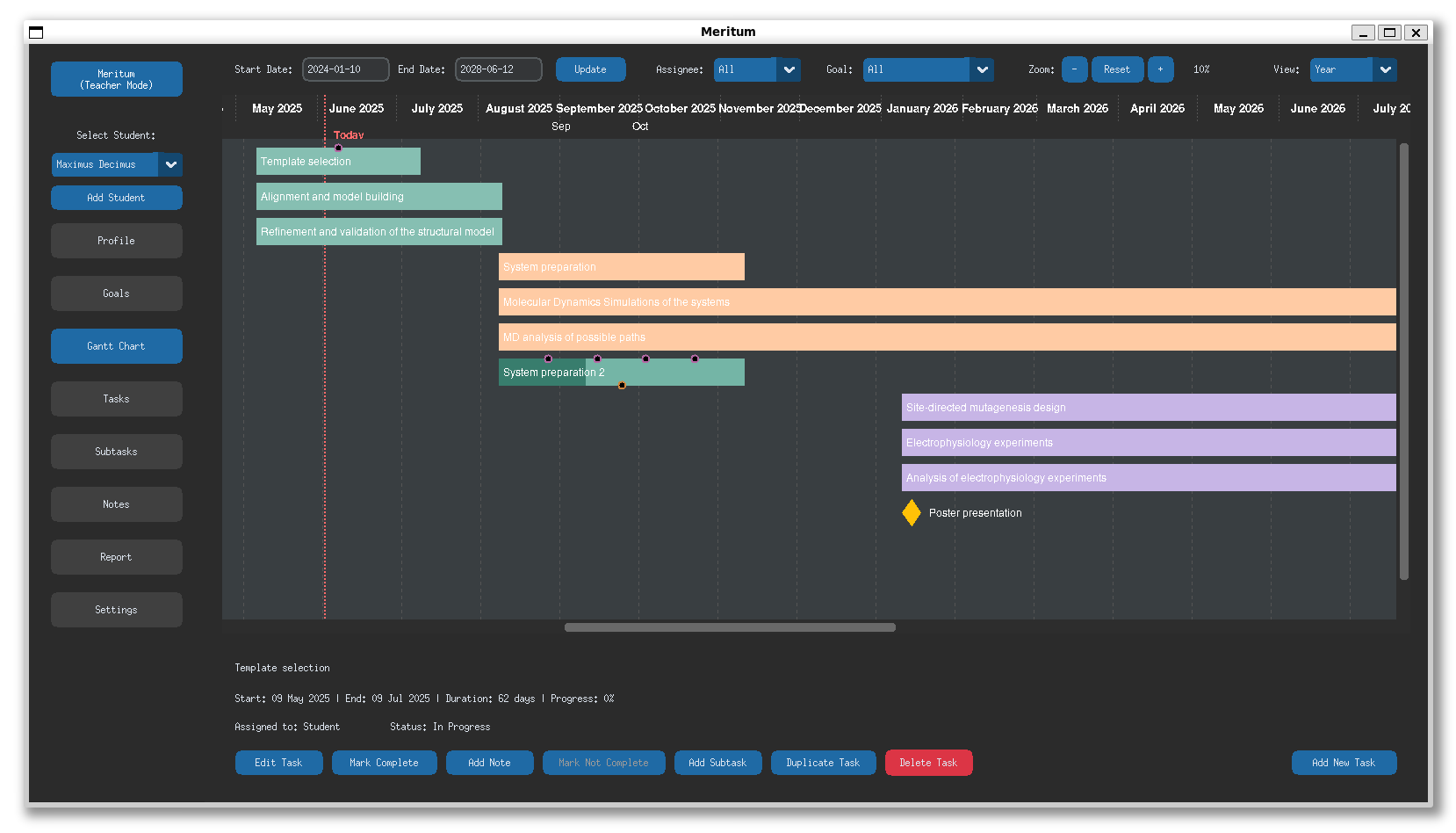Switch to the Goals section

click(x=117, y=293)
